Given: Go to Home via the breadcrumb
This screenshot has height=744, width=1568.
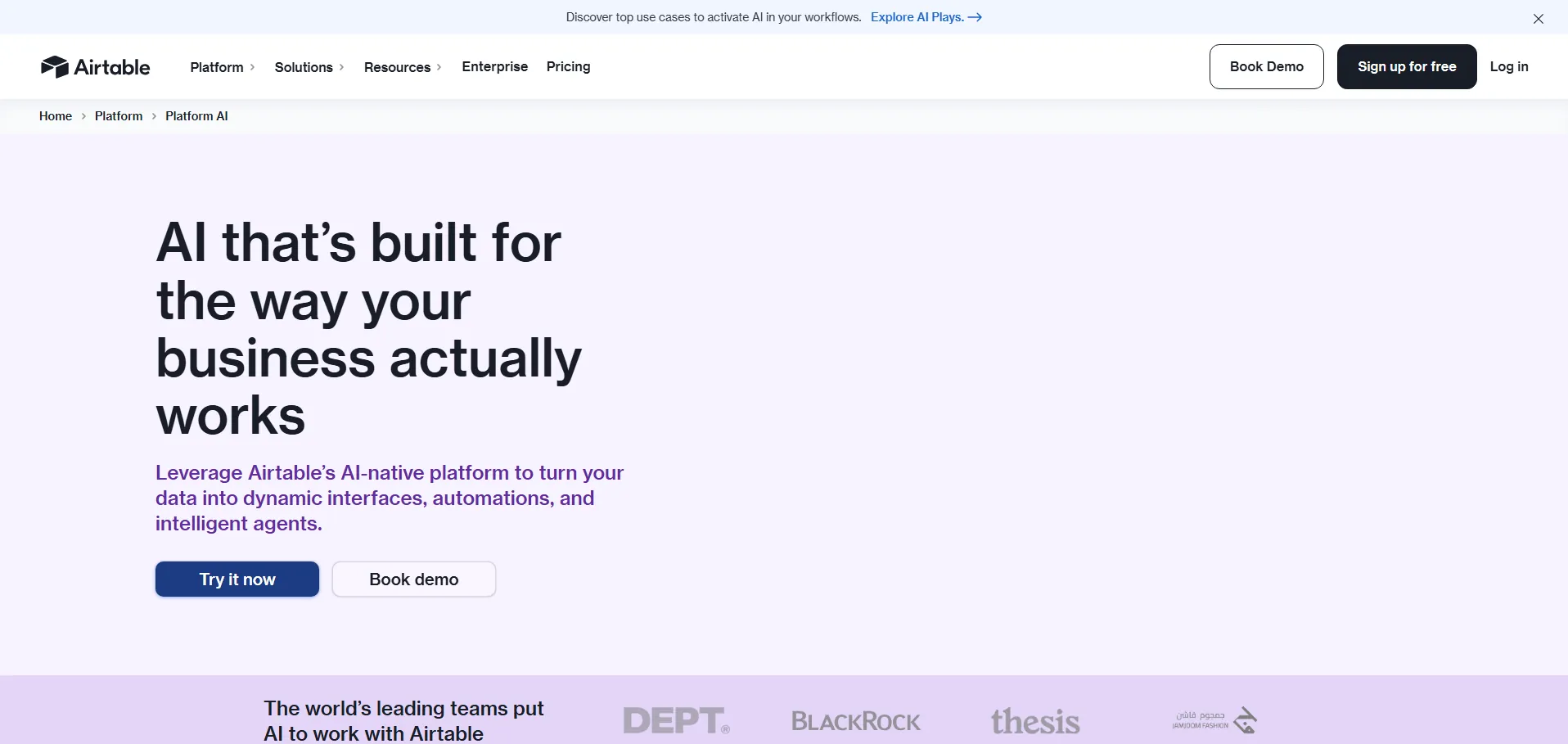Looking at the screenshot, I should pyautogui.click(x=56, y=116).
